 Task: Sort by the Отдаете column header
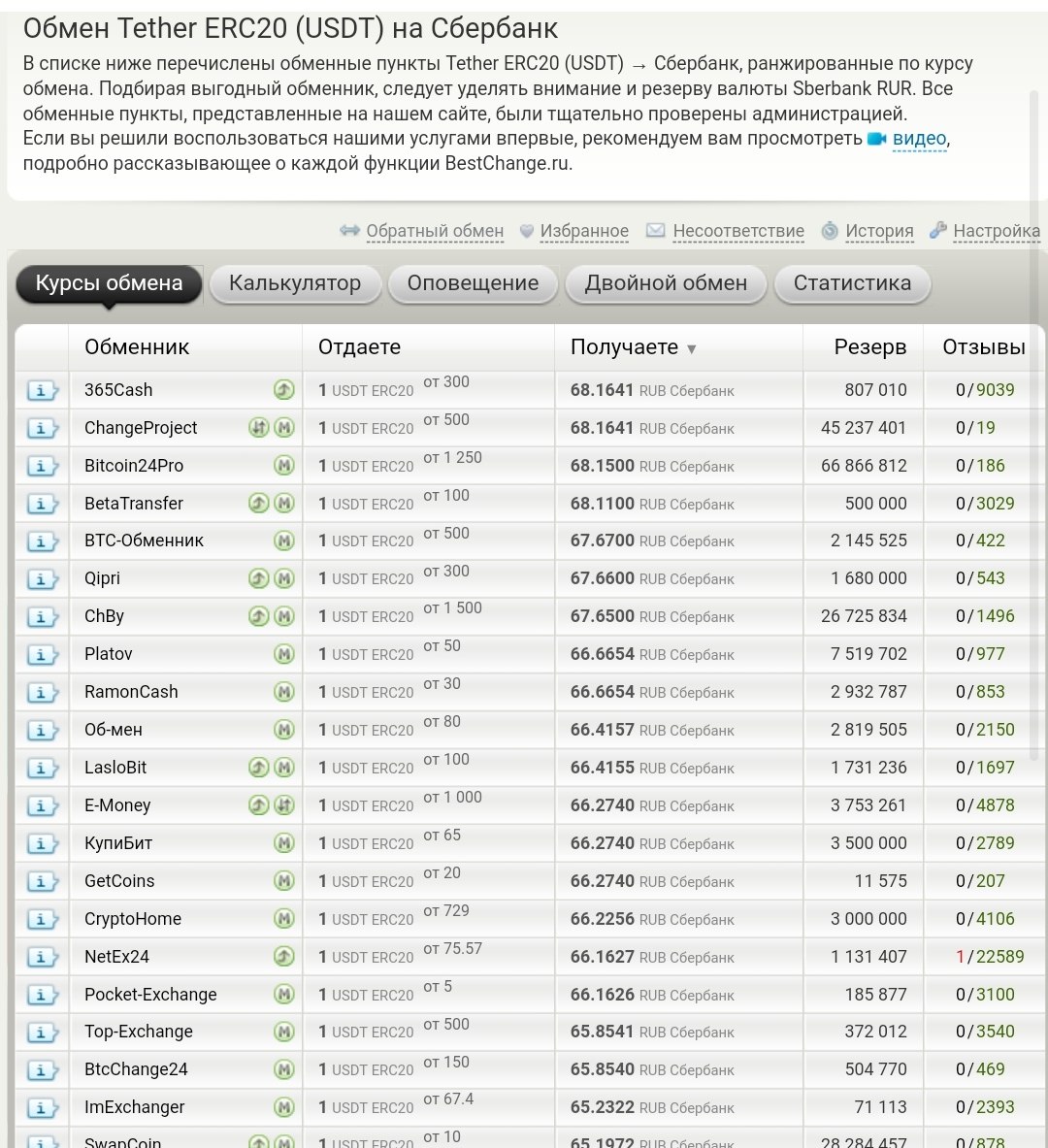tap(360, 347)
